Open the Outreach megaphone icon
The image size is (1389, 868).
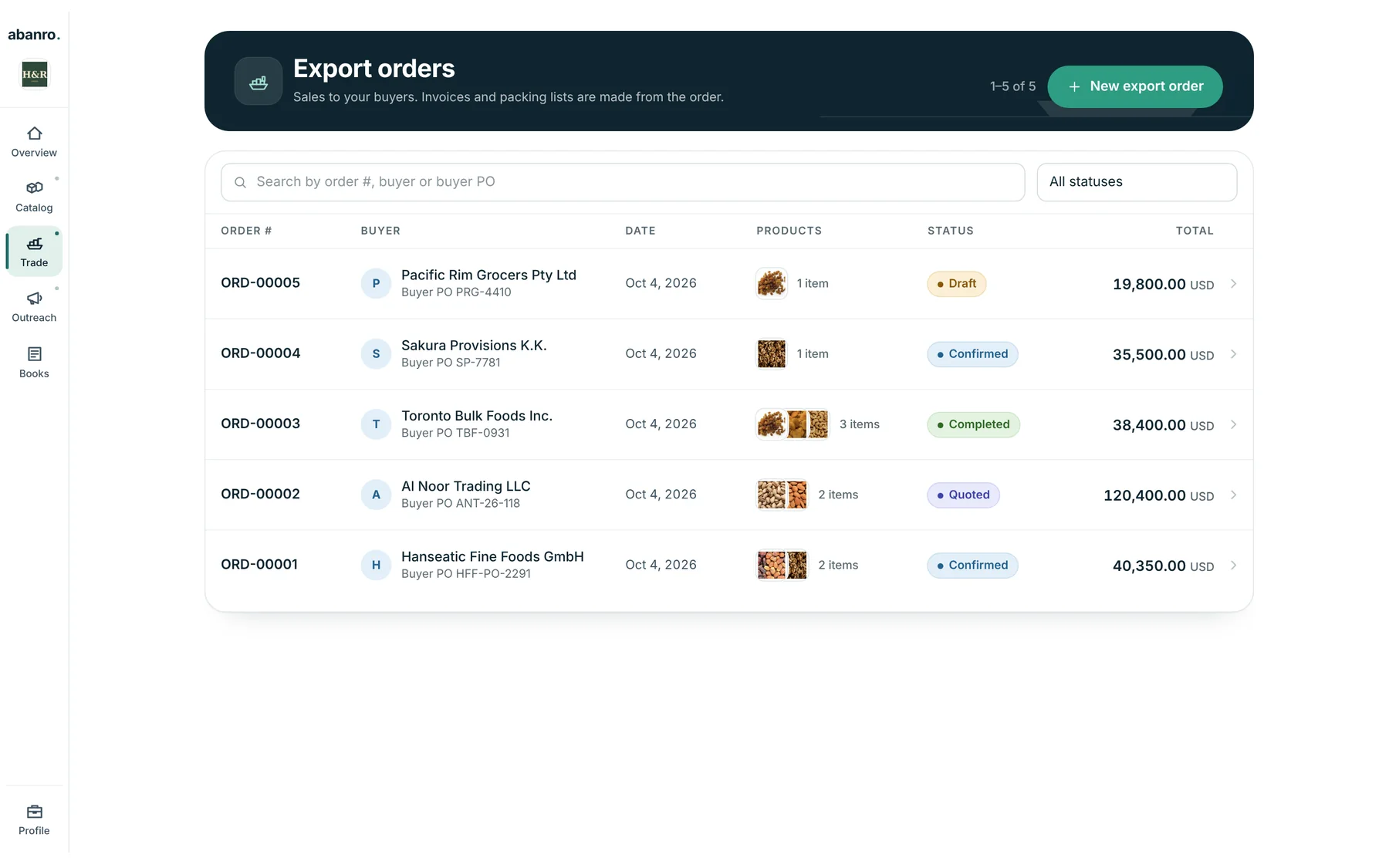(x=34, y=299)
